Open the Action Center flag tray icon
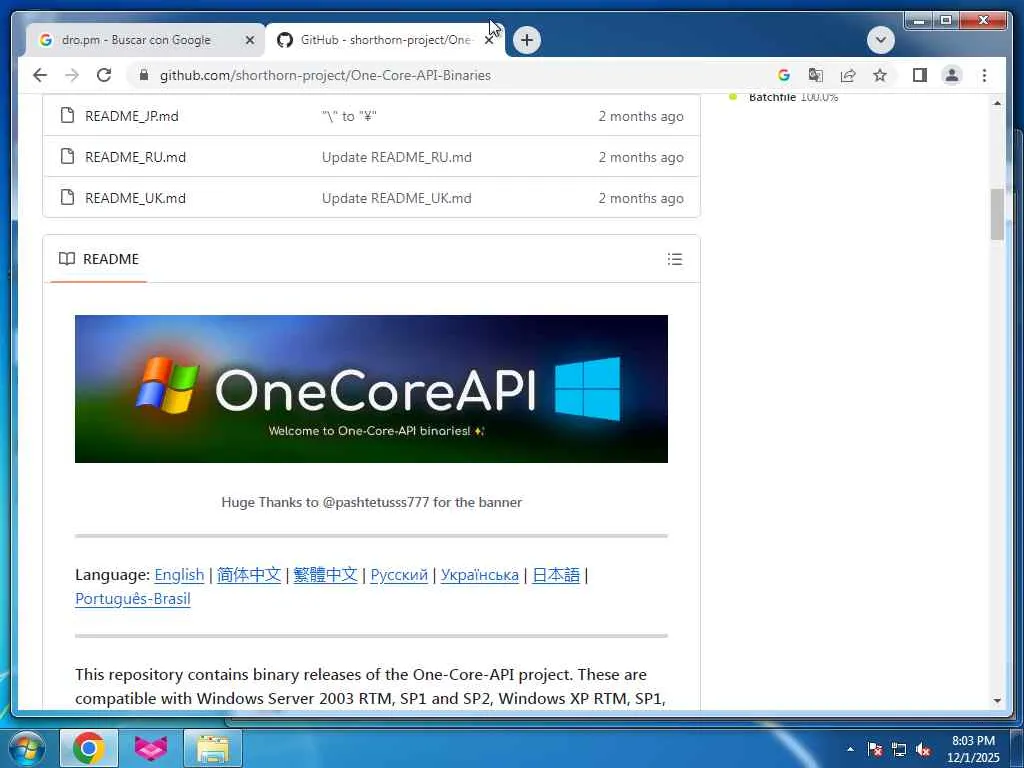This screenshot has width=1024, height=768. click(874, 749)
